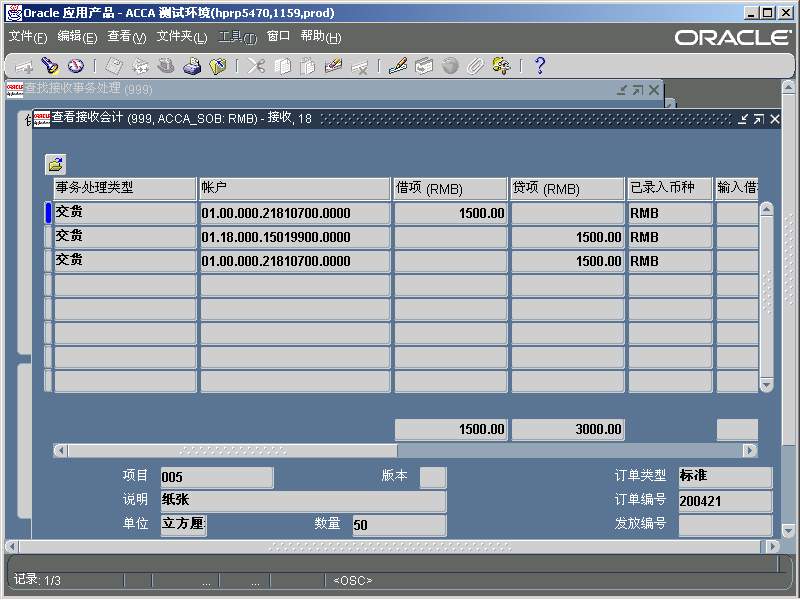This screenshot has width=800, height=600.
Task: Select the first 交货 row indicator
Action: pos(48,213)
